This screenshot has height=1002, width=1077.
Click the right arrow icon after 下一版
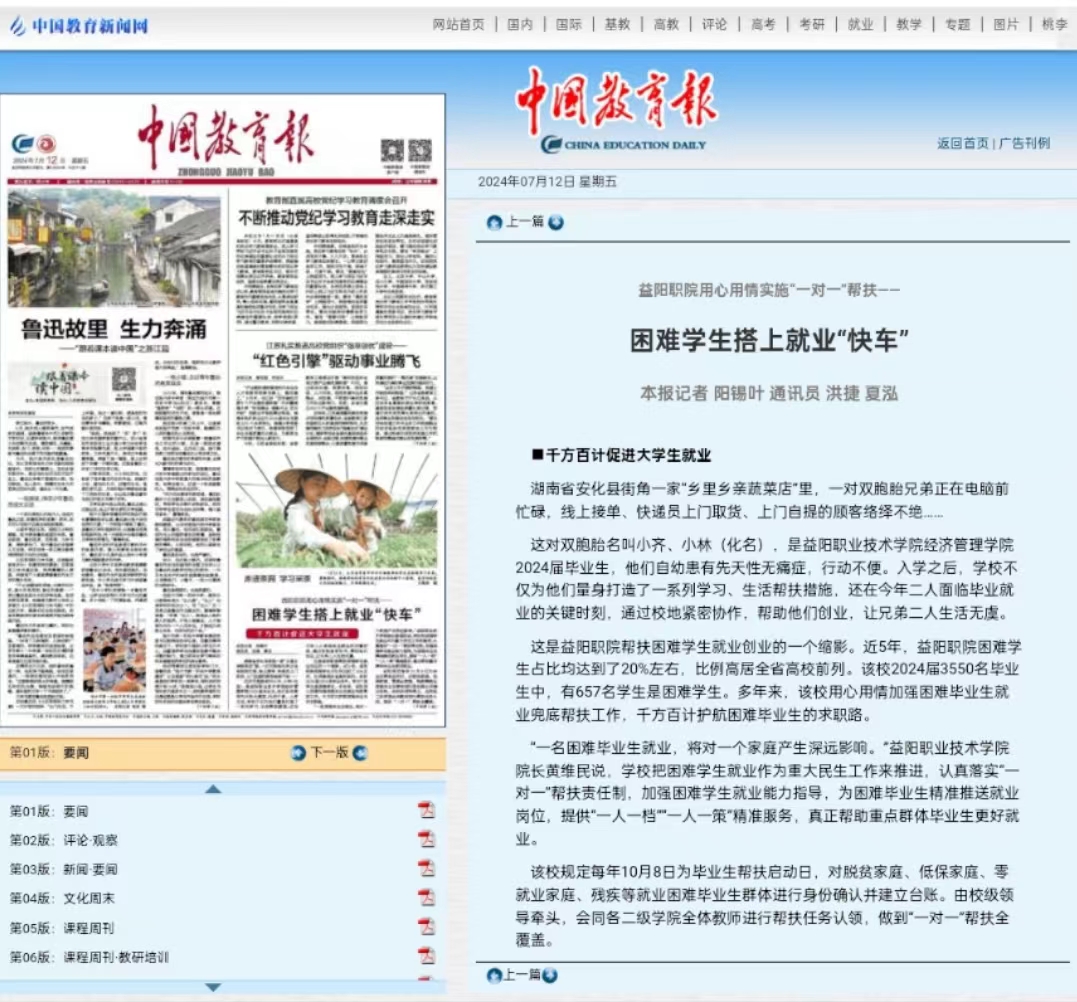pos(360,753)
